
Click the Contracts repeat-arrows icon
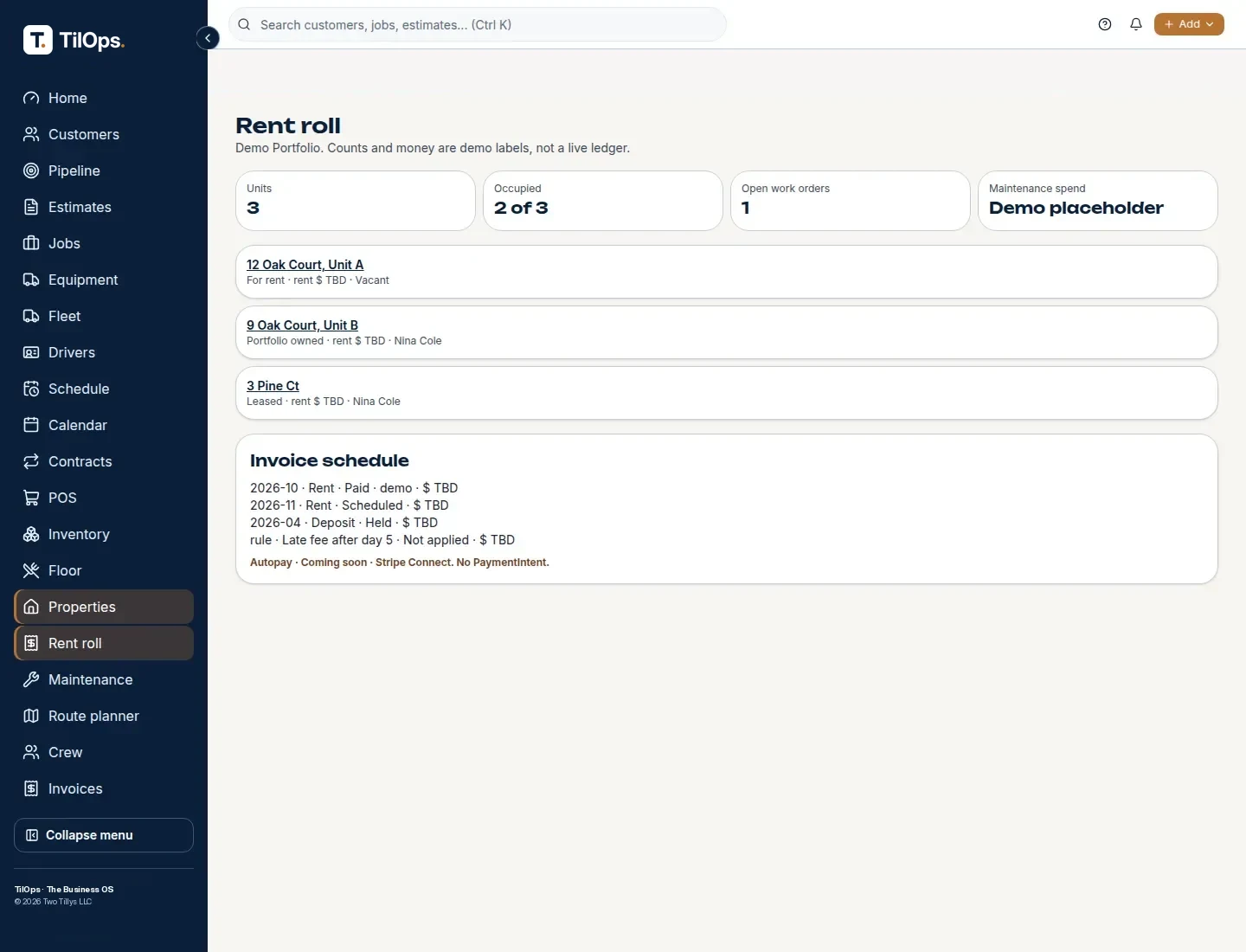tap(31, 461)
